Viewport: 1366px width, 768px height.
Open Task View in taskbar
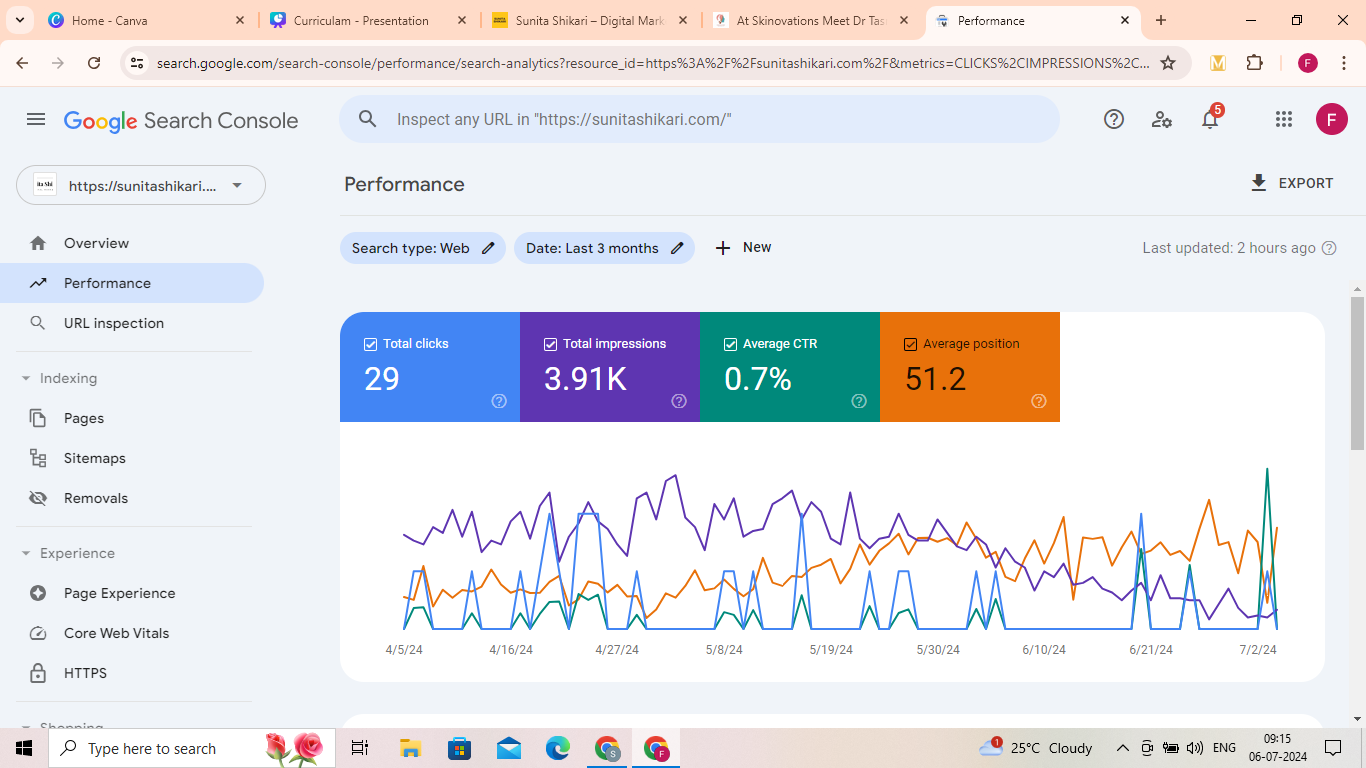(360, 748)
